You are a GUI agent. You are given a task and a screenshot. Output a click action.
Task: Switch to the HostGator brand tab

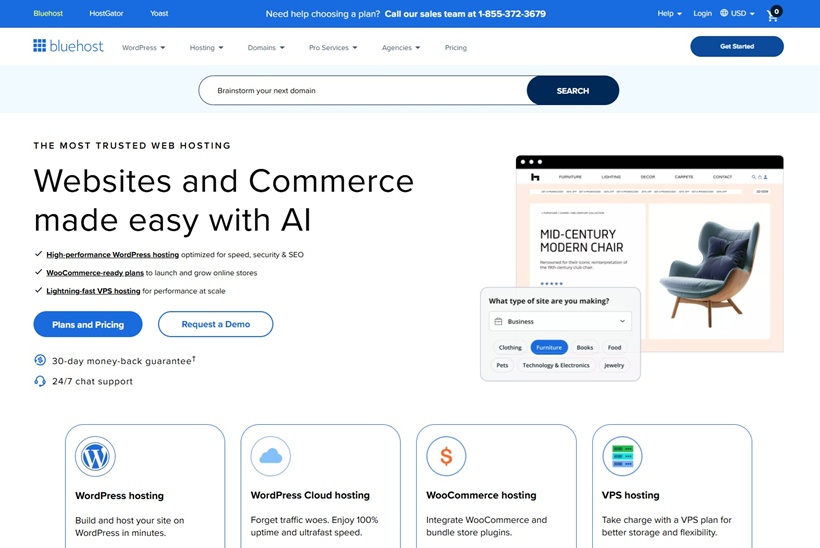106,14
